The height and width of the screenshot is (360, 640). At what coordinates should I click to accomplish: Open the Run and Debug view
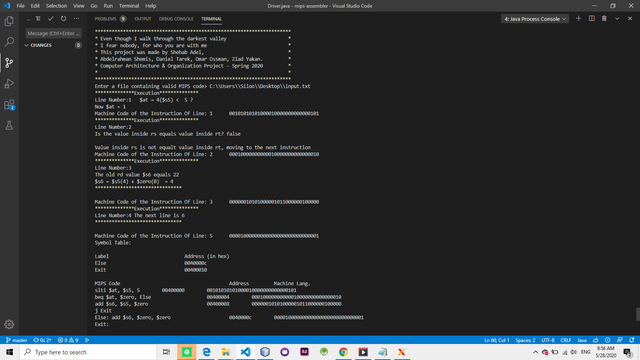pos(9,84)
